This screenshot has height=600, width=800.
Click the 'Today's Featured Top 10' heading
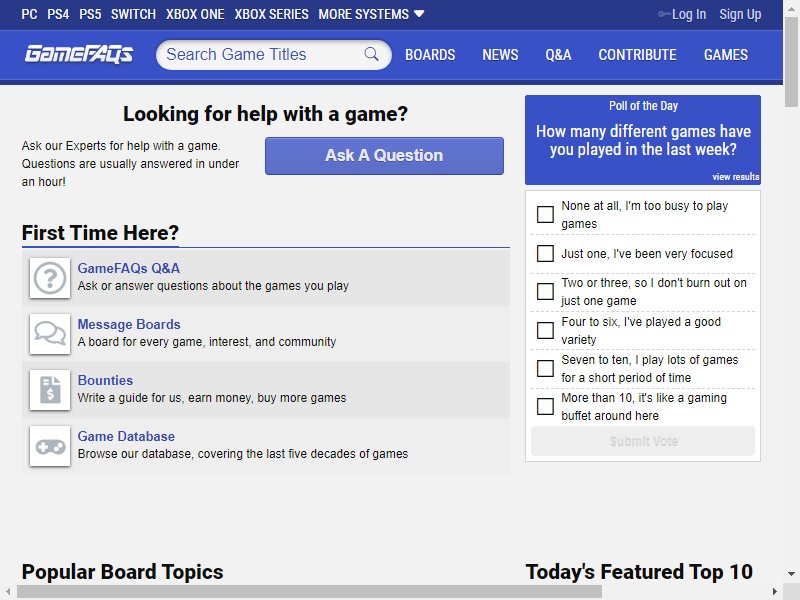tap(639, 572)
